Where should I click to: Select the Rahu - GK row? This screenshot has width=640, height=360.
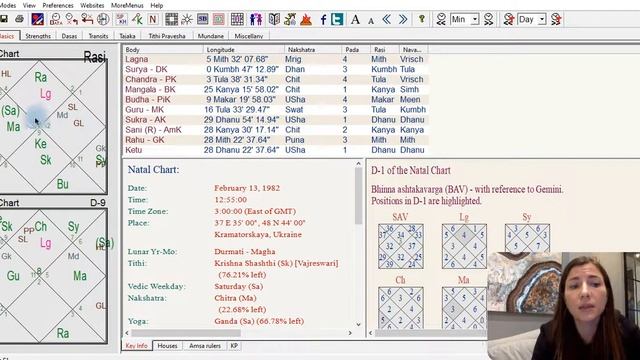276,140
